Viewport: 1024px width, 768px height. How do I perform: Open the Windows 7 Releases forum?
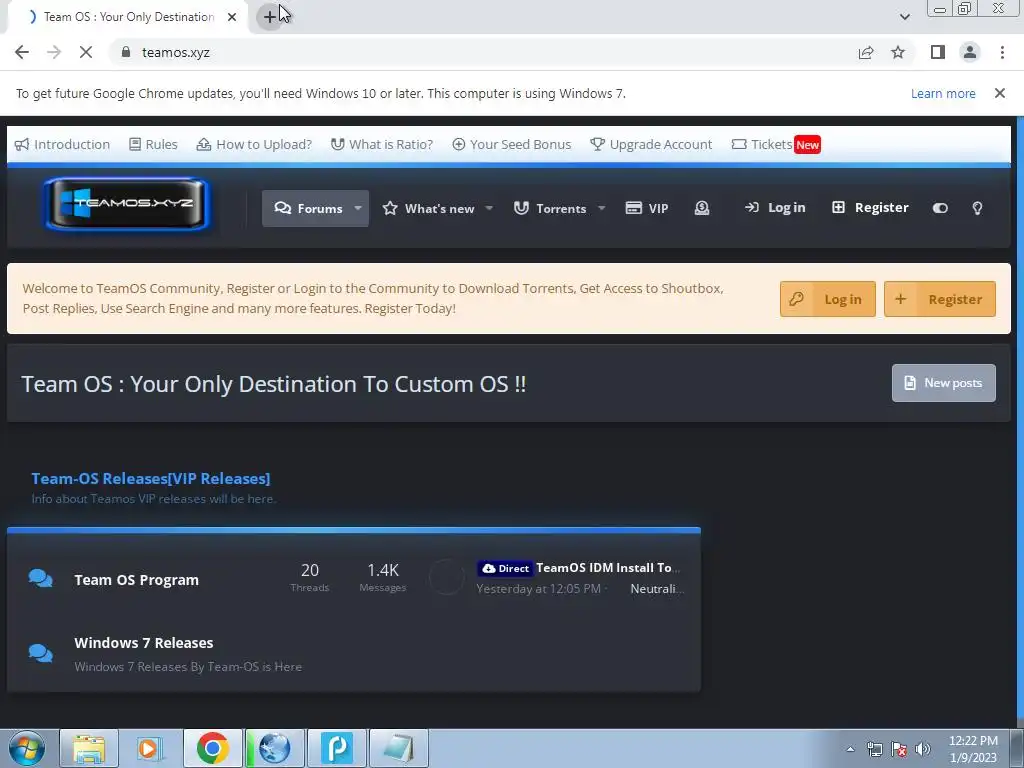[x=144, y=643]
